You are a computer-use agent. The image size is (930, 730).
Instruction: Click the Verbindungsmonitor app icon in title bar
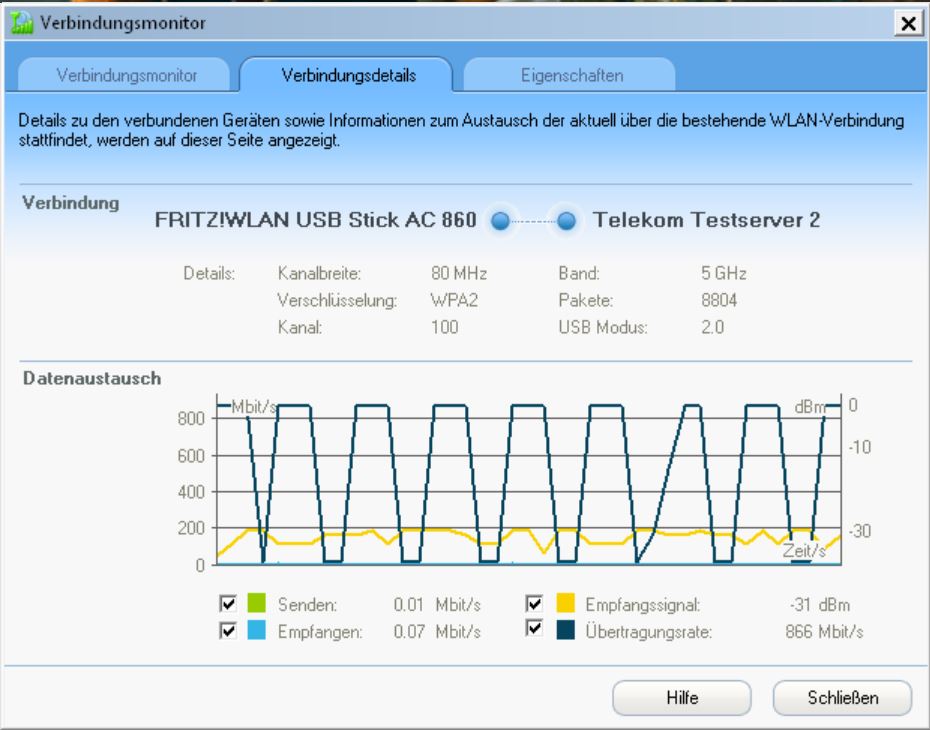coord(21,23)
